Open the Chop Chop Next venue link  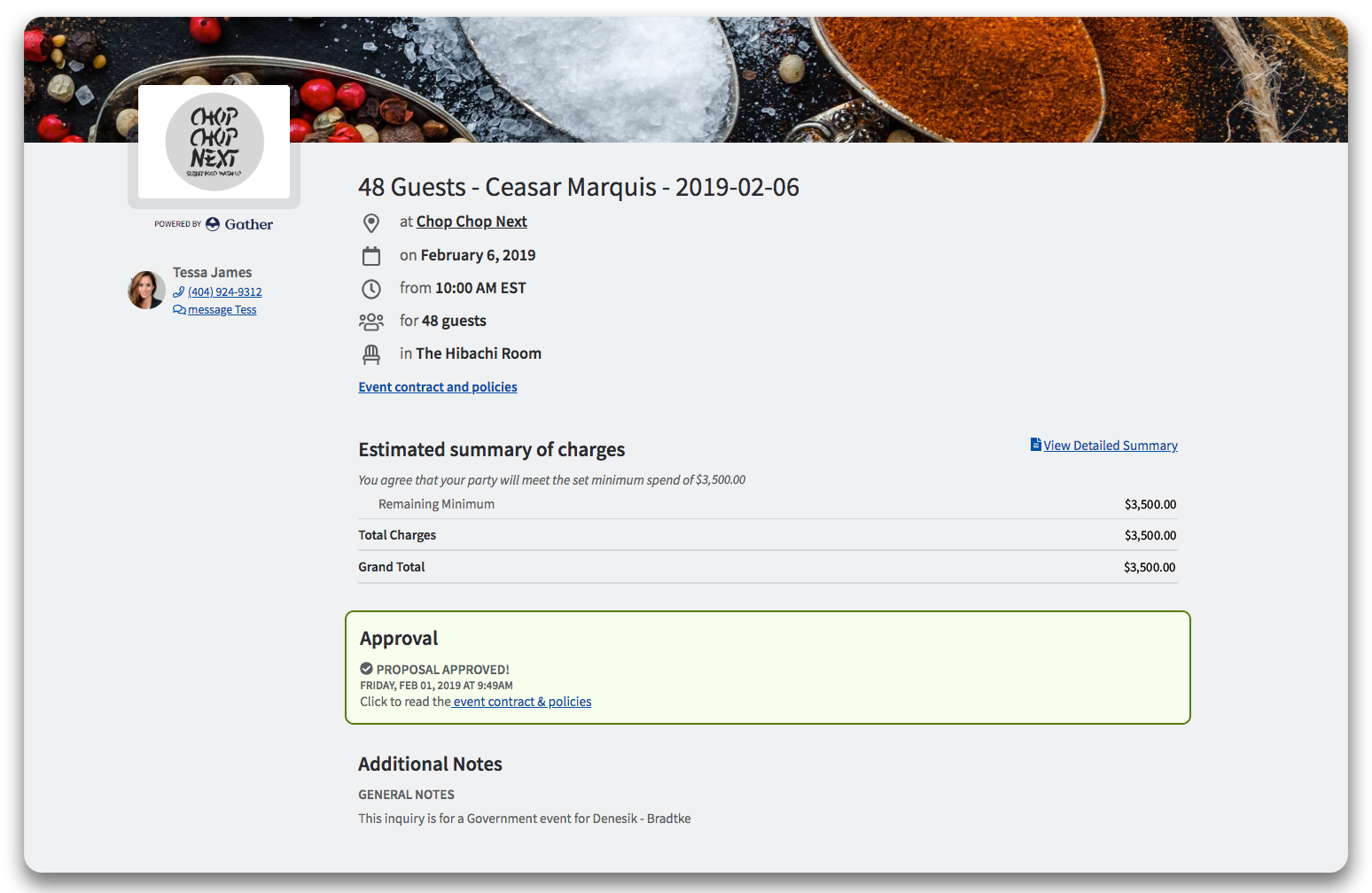[x=472, y=221]
